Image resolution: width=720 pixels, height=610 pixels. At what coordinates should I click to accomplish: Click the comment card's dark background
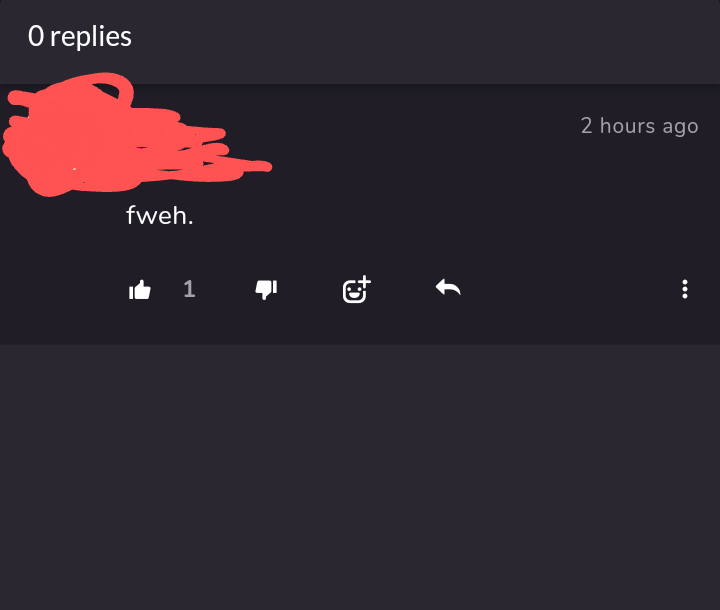pos(450,200)
